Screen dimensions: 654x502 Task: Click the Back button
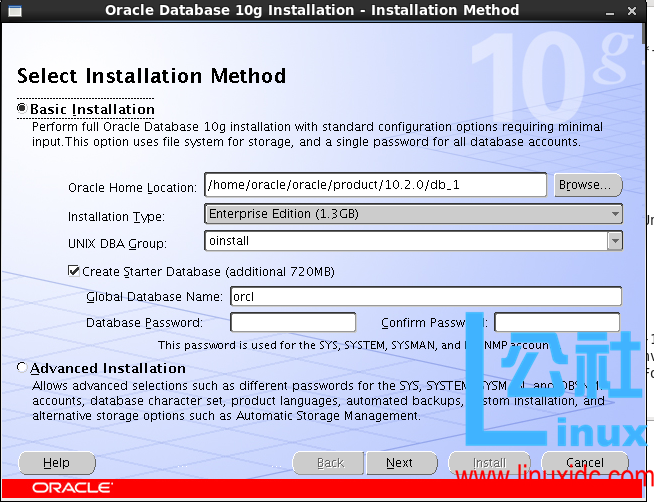click(328, 463)
